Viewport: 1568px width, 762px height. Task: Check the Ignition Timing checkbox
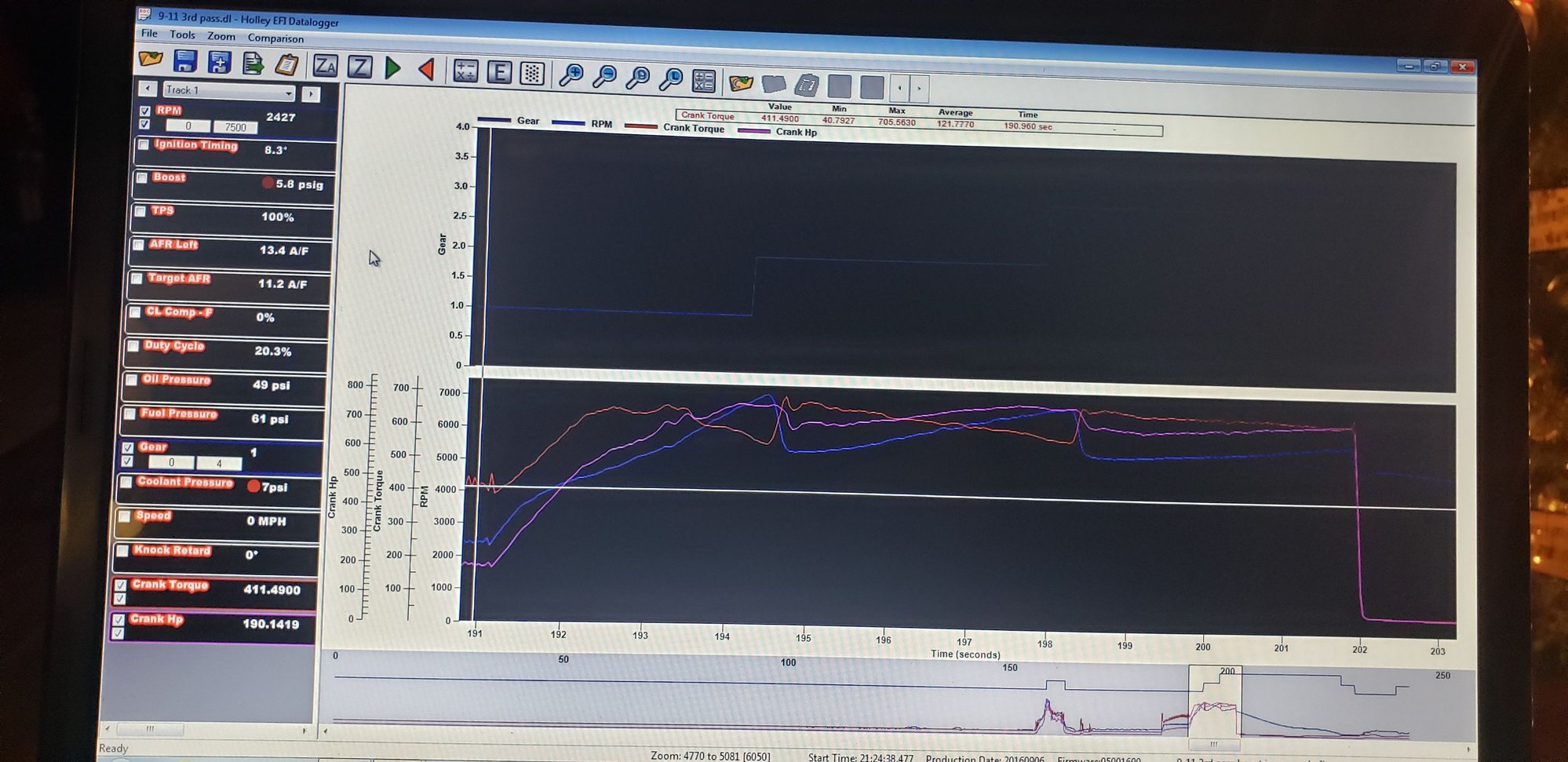tap(144, 145)
